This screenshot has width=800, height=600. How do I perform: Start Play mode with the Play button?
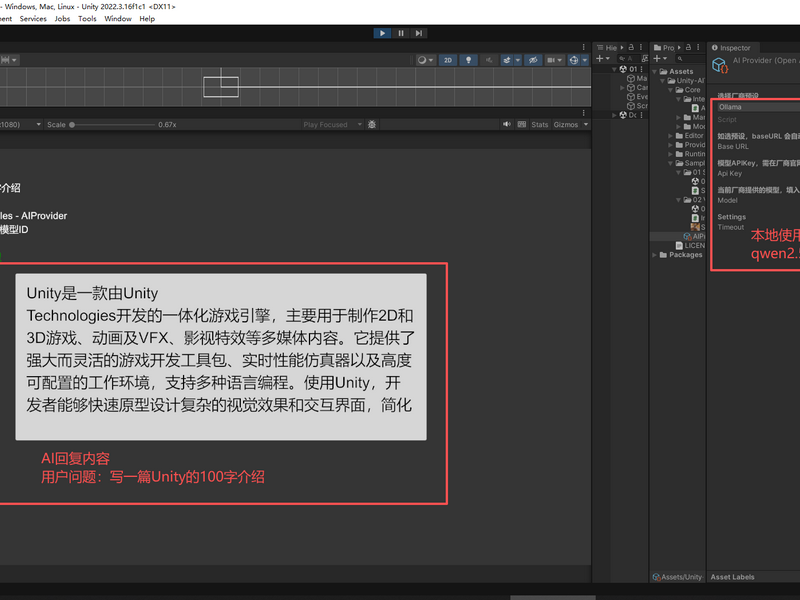382,33
